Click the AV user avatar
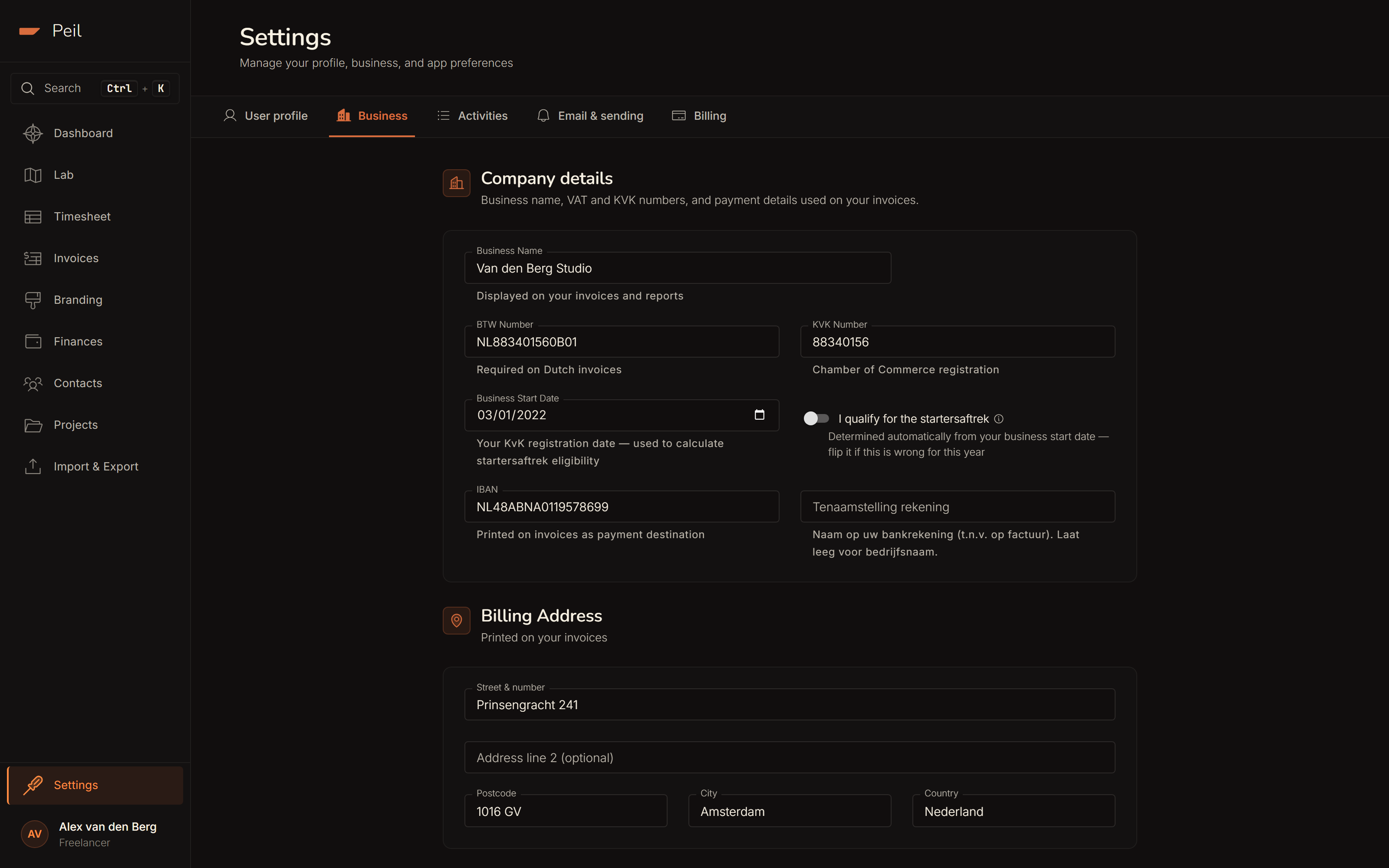Image resolution: width=1389 pixels, height=868 pixels. click(x=34, y=834)
